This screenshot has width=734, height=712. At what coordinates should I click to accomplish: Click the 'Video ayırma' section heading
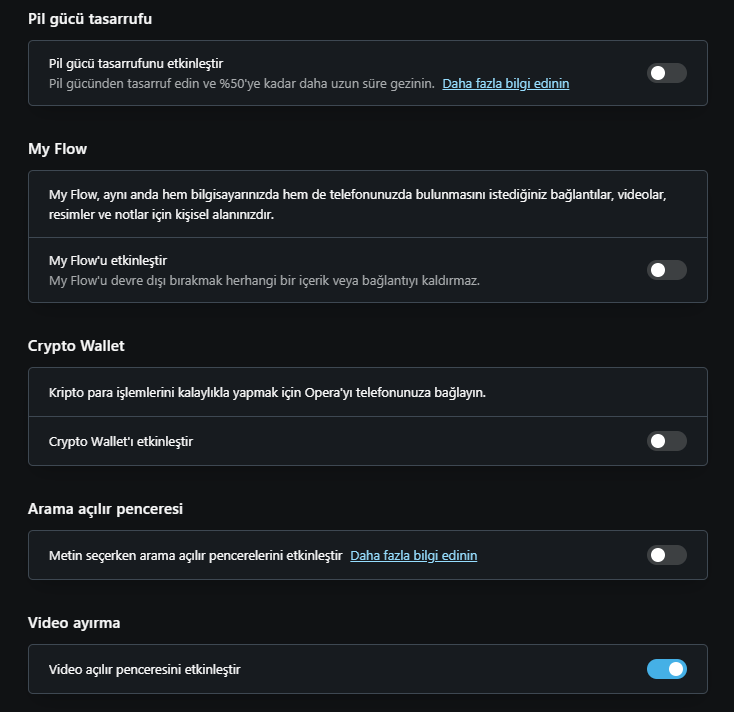pos(74,622)
